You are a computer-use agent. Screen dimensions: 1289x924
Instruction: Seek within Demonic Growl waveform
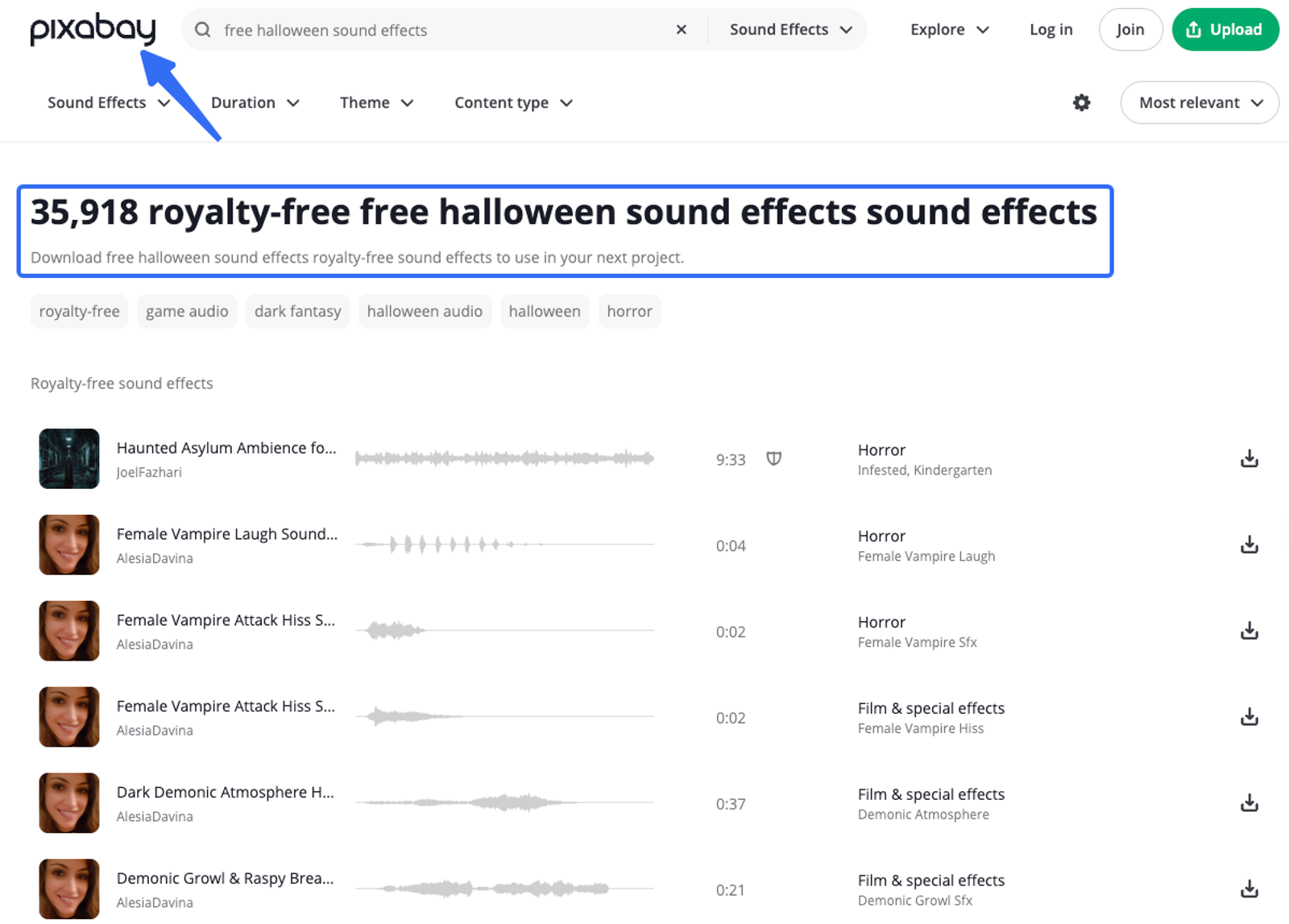pos(504,889)
